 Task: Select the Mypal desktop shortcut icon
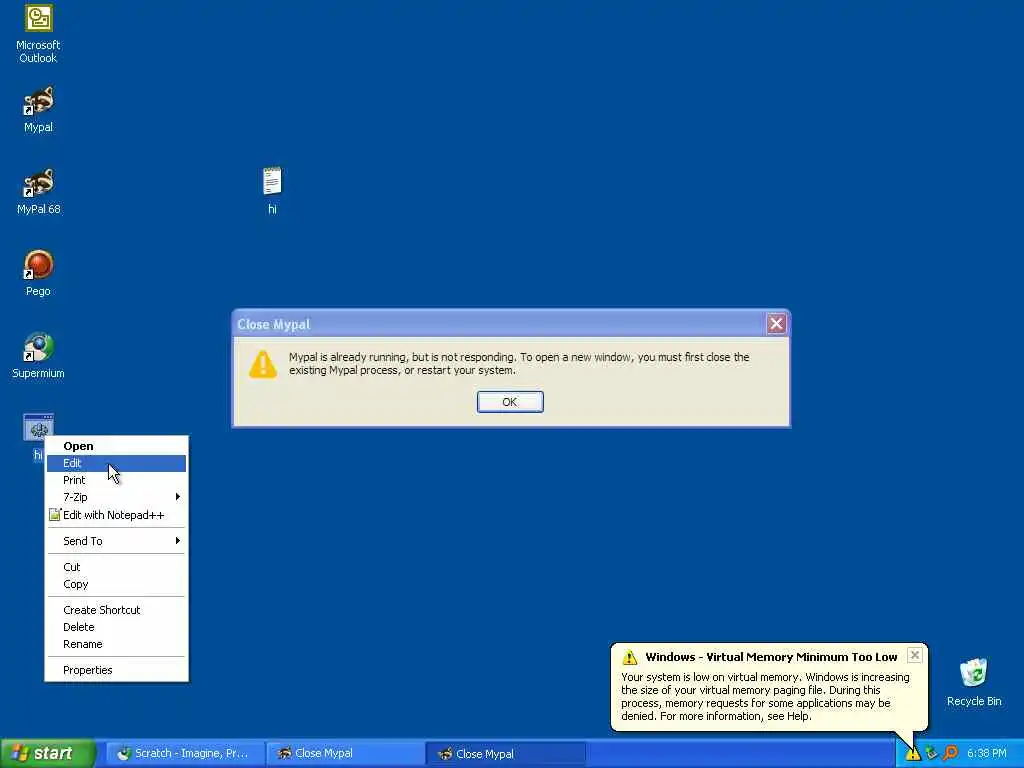click(x=38, y=101)
